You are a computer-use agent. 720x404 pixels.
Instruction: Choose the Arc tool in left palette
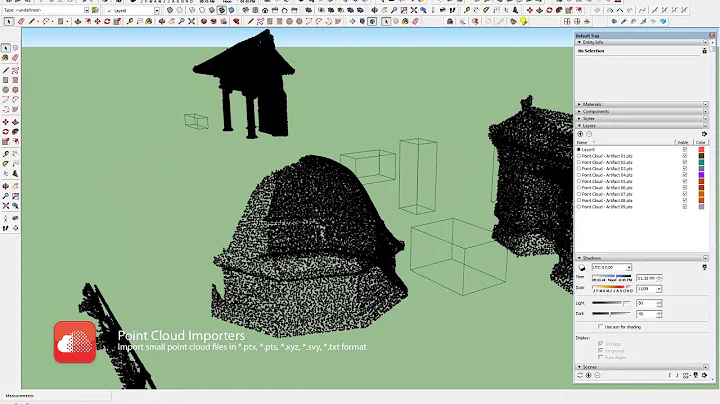click(x=6, y=99)
